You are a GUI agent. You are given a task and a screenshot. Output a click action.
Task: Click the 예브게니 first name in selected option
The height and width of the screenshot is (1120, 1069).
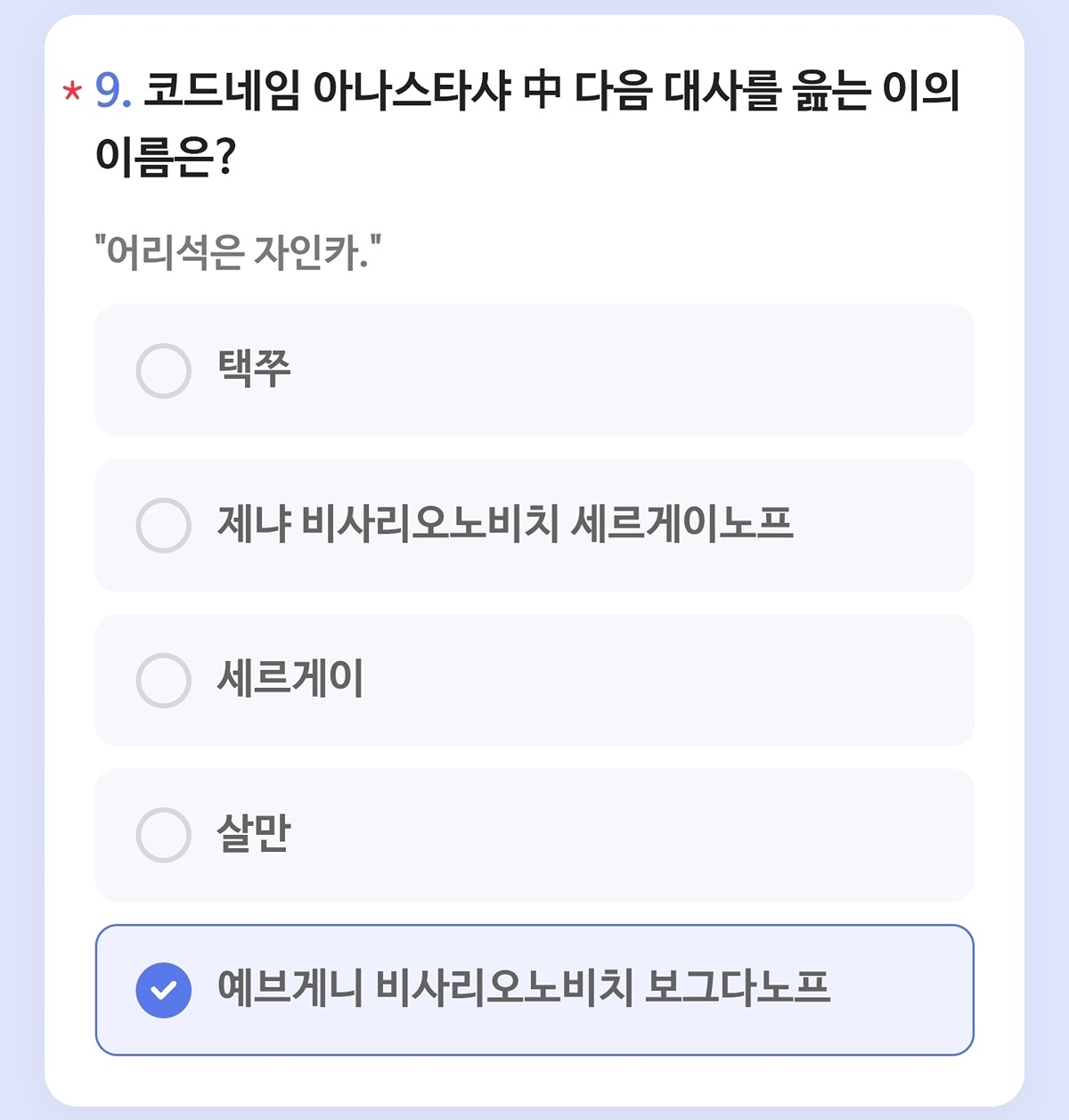point(290,988)
